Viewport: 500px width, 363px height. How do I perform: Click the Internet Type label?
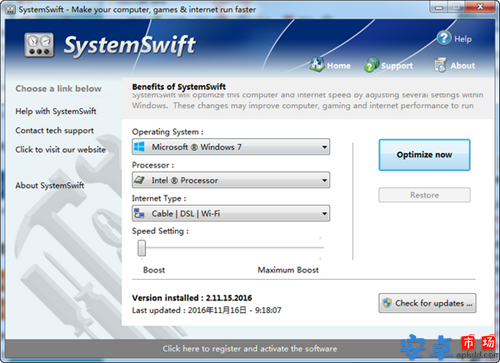pos(159,199)
